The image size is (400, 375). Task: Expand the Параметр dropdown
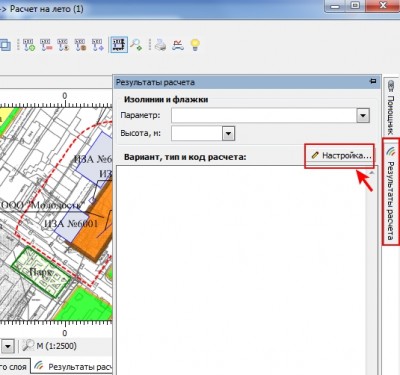363,116
